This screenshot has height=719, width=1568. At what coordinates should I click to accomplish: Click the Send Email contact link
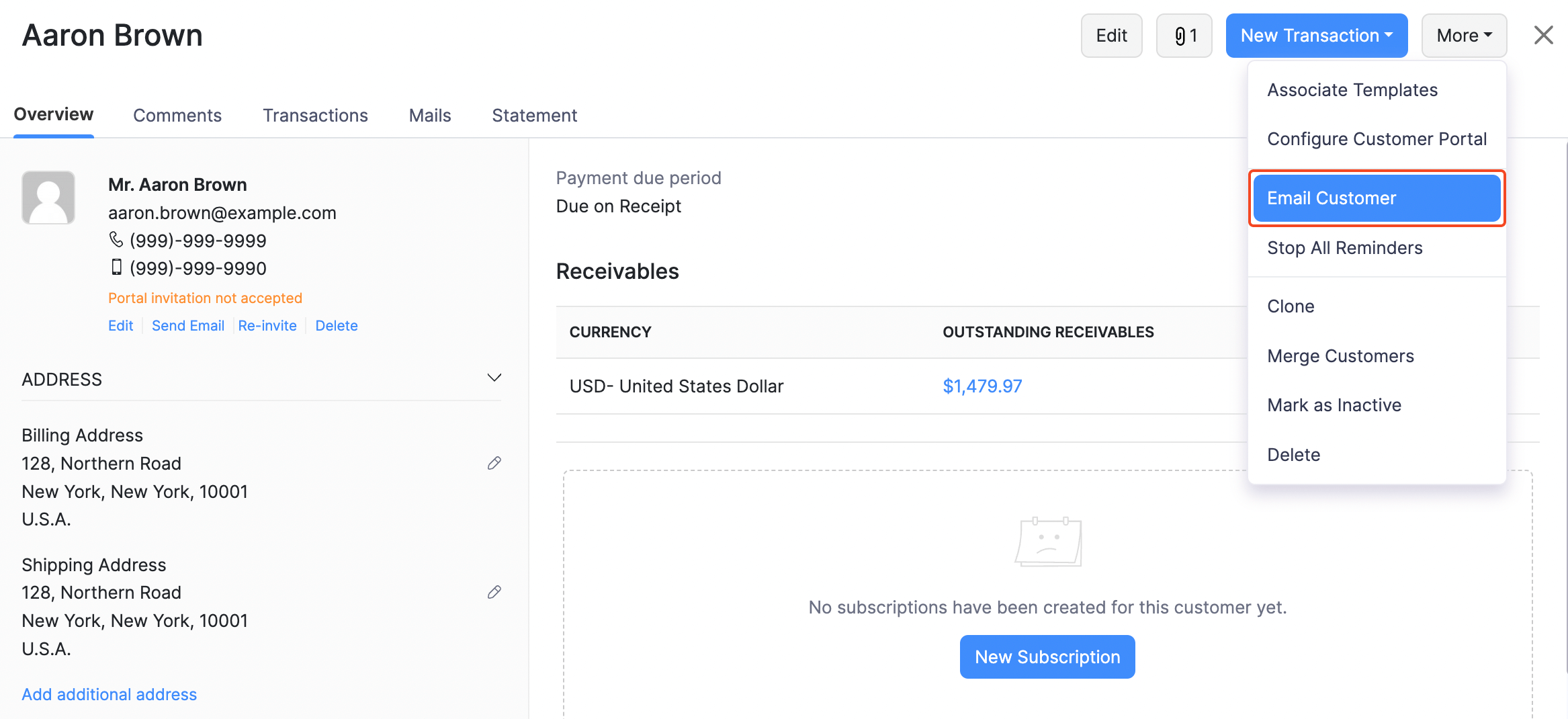point(188,326)
